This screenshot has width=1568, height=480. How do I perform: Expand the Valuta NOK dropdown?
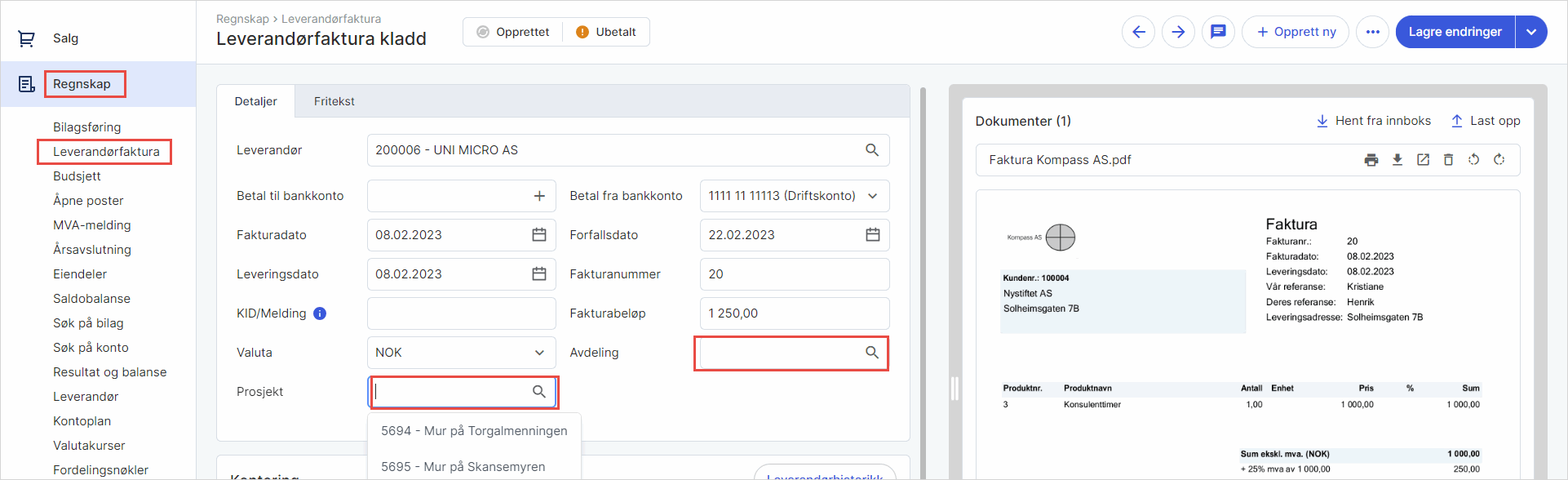(539, 353)
